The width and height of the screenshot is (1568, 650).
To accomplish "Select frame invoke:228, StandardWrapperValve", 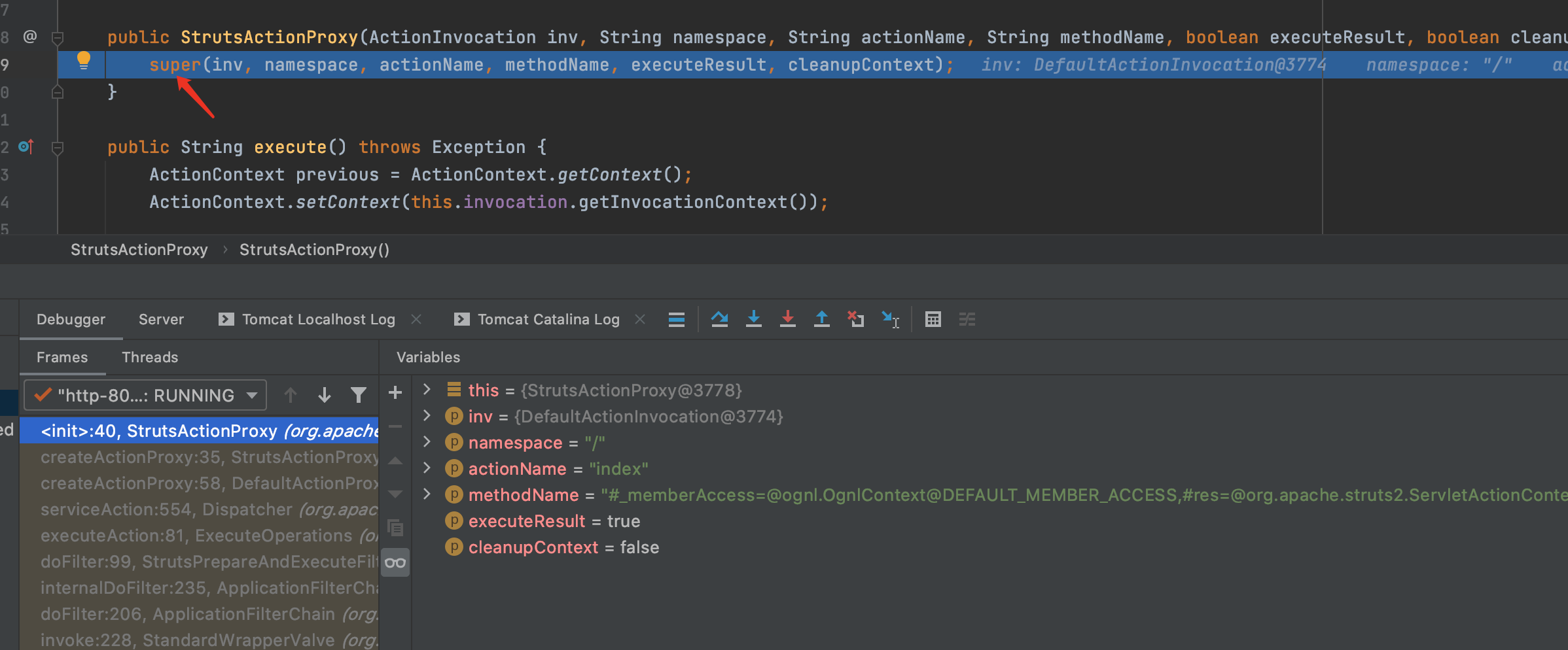I will click(x=199, y=640).
